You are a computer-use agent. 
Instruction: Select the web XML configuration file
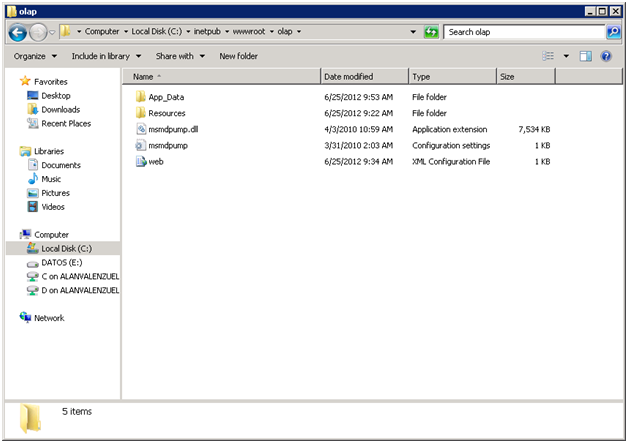[155, 161]
